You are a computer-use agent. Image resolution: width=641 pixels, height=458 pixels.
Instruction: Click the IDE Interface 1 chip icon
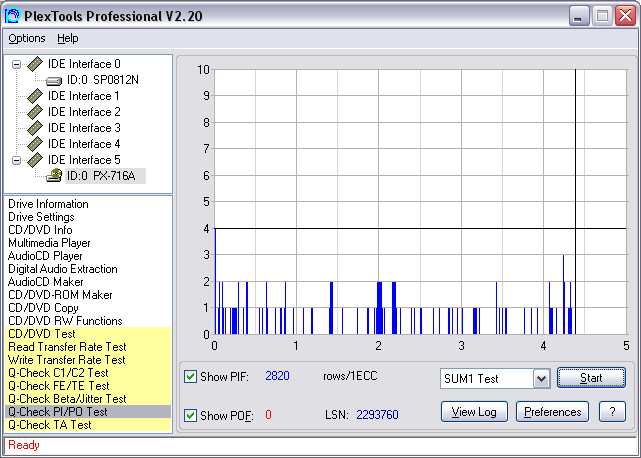[x=35, y=96]
